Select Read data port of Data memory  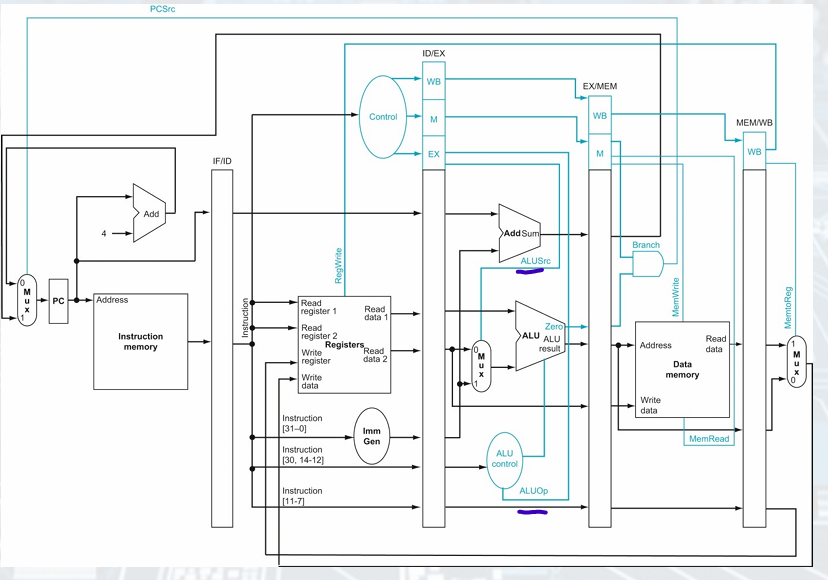pos(716,344)
